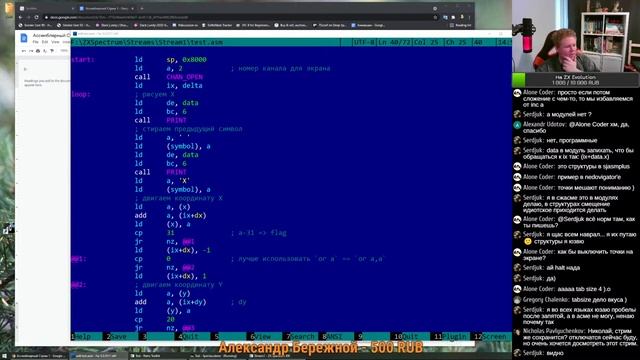Click Alexandr Udotov's avatar in the chat
The height and width of the screenshot is (360, 640).
click(x=517, y=125)
